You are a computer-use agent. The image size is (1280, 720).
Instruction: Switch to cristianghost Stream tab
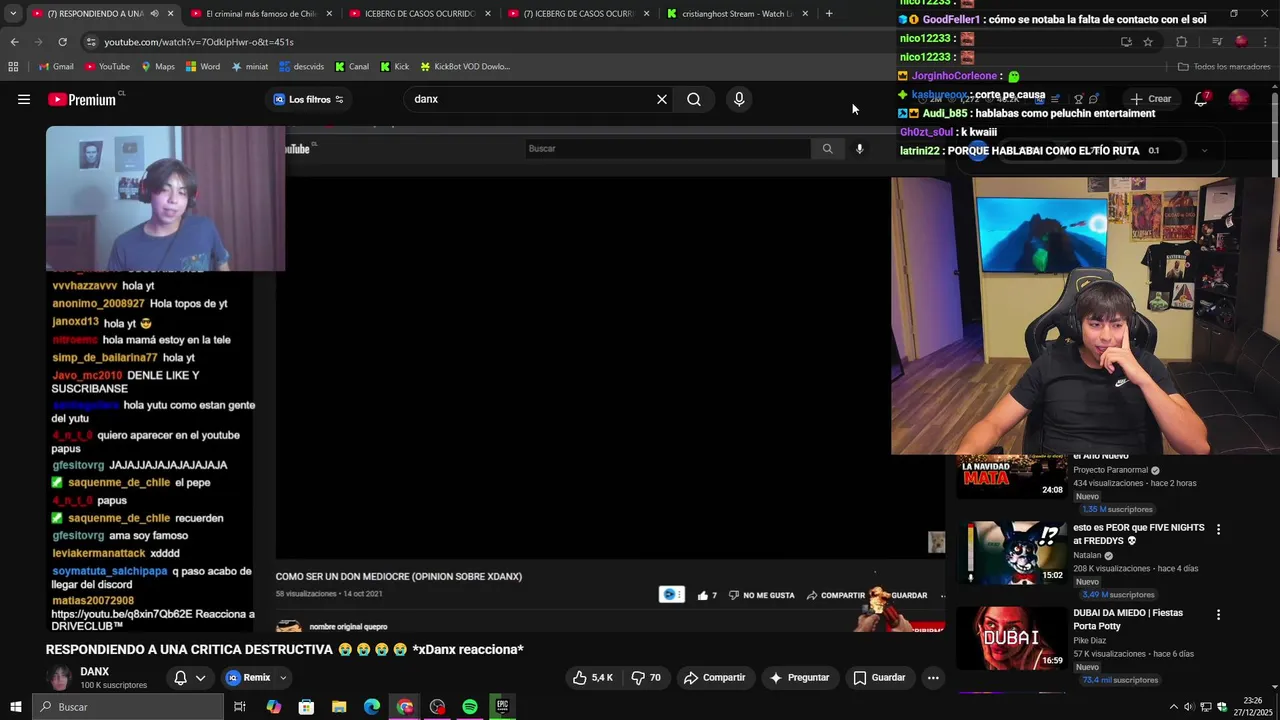tap(737, 14)
